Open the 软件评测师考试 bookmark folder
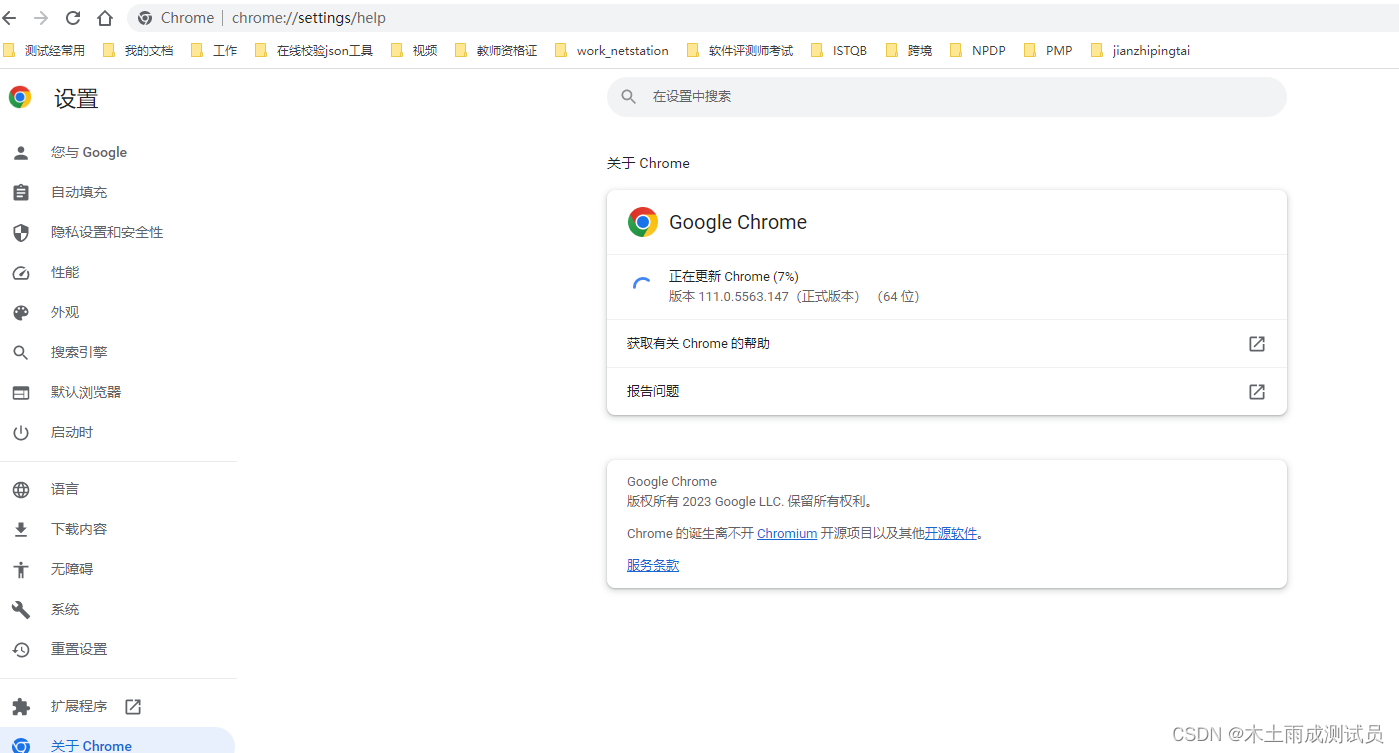Image resolution: width=1399 pixels, height=753 pixels. pyautogui.click(x=740, y=50)
